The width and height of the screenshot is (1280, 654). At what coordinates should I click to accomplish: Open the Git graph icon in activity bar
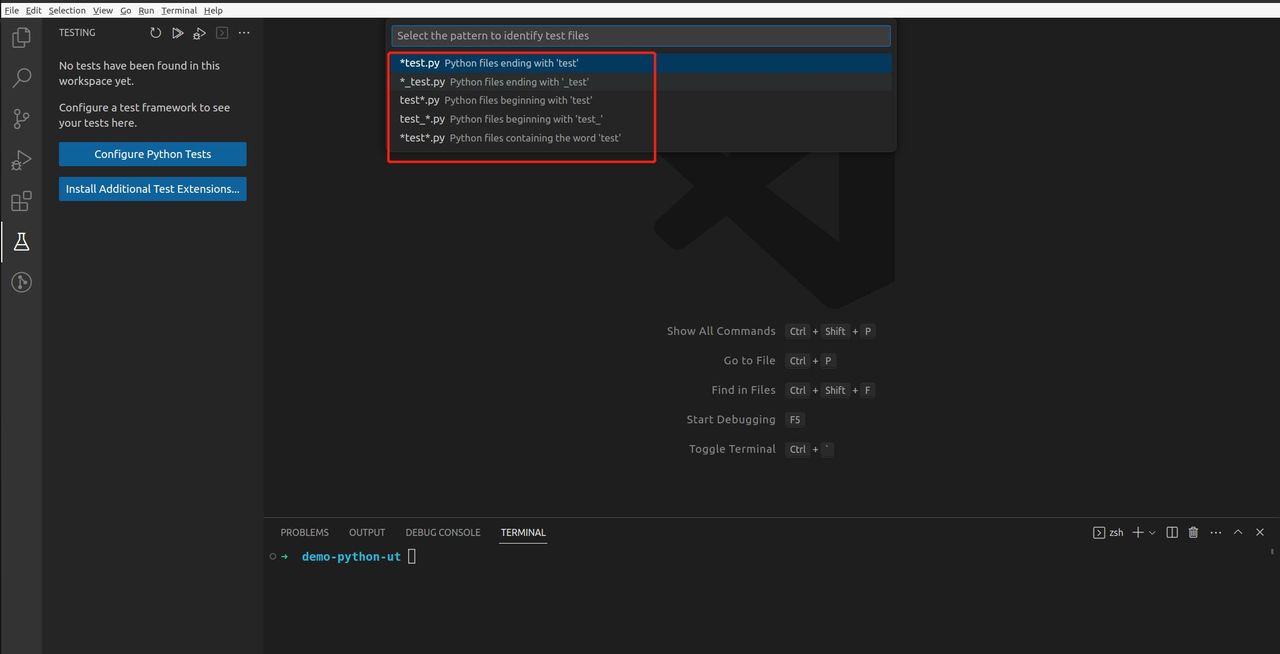coord(21,282)
